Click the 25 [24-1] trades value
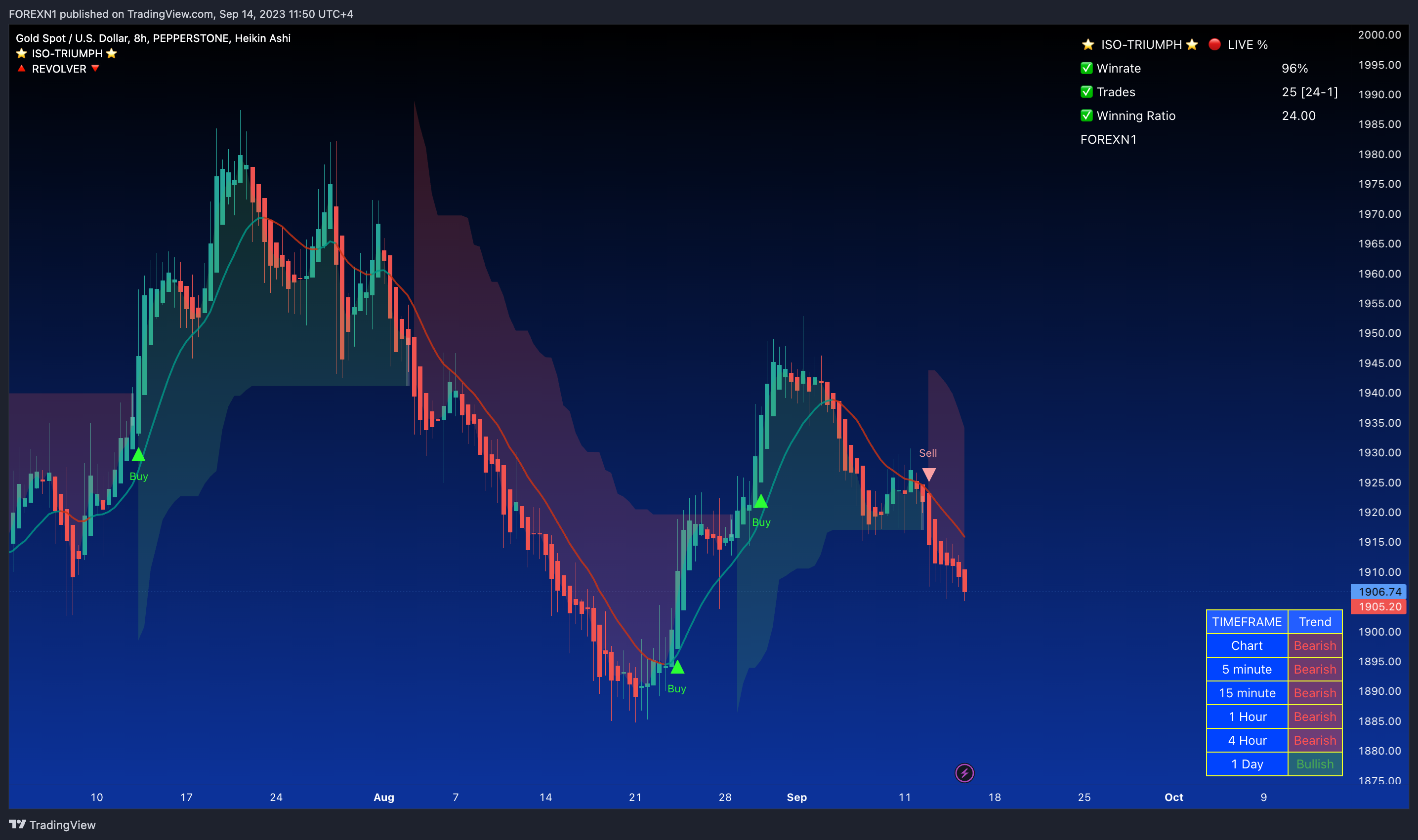 pyautogui.click(x=1309, y=92)
